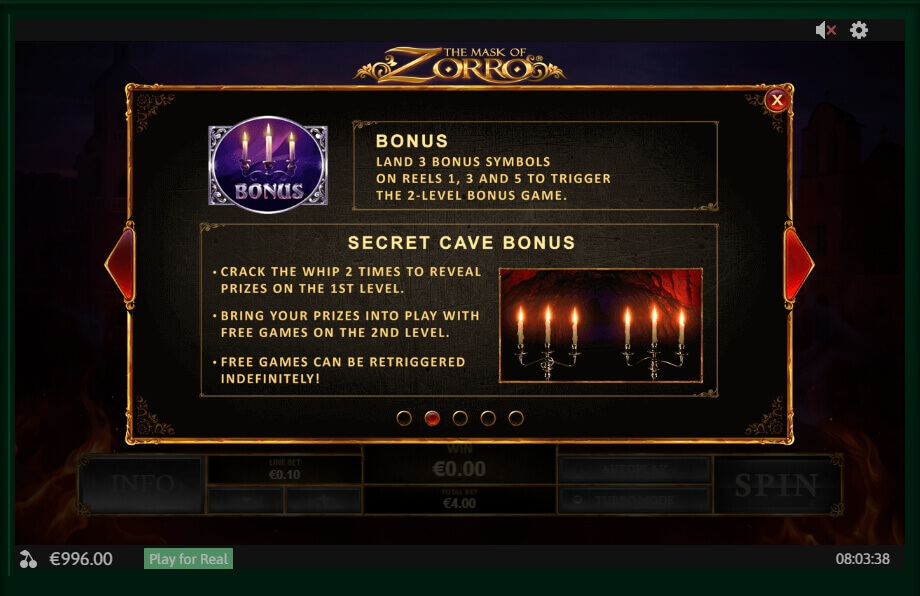Go to next info page red arrow
Image resolution: width=920 pixels, height=596 pixels.
799,265
